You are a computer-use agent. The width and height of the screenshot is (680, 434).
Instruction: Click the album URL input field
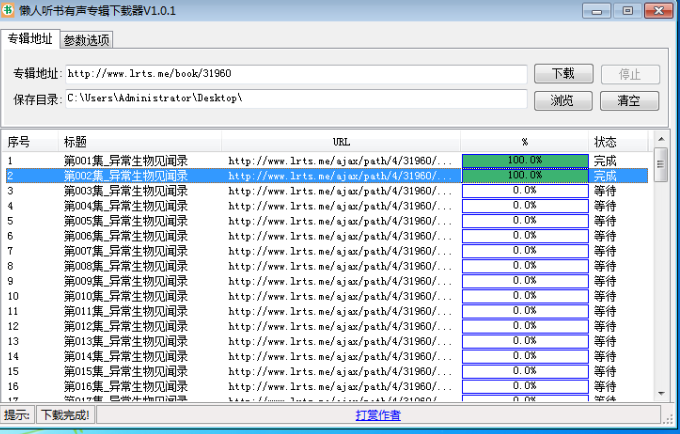tap(296, 74)
